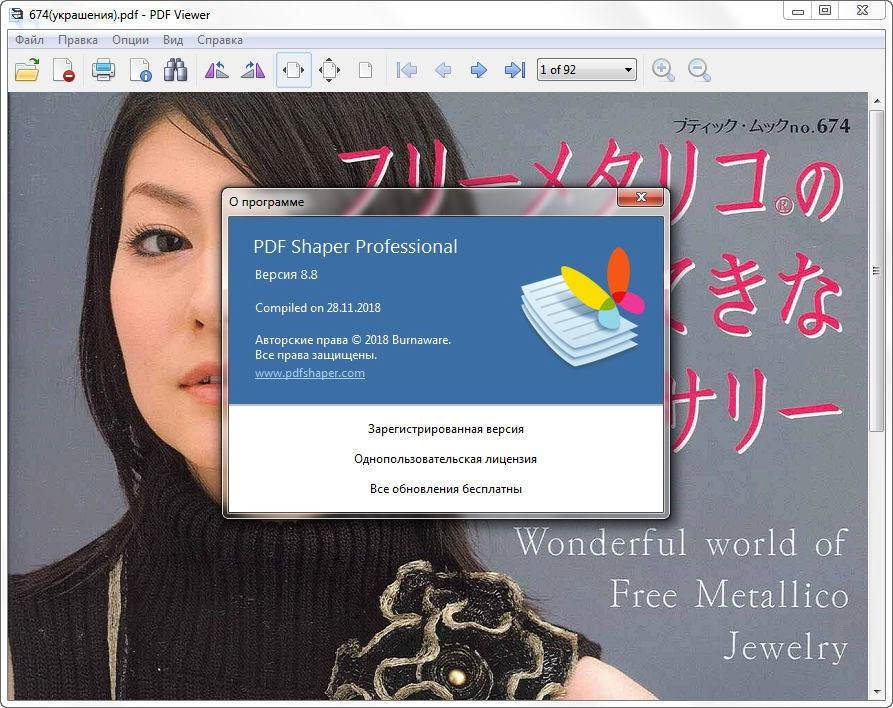893x708 pixels.
Task: Open the Правка menu
Action: 77,40
